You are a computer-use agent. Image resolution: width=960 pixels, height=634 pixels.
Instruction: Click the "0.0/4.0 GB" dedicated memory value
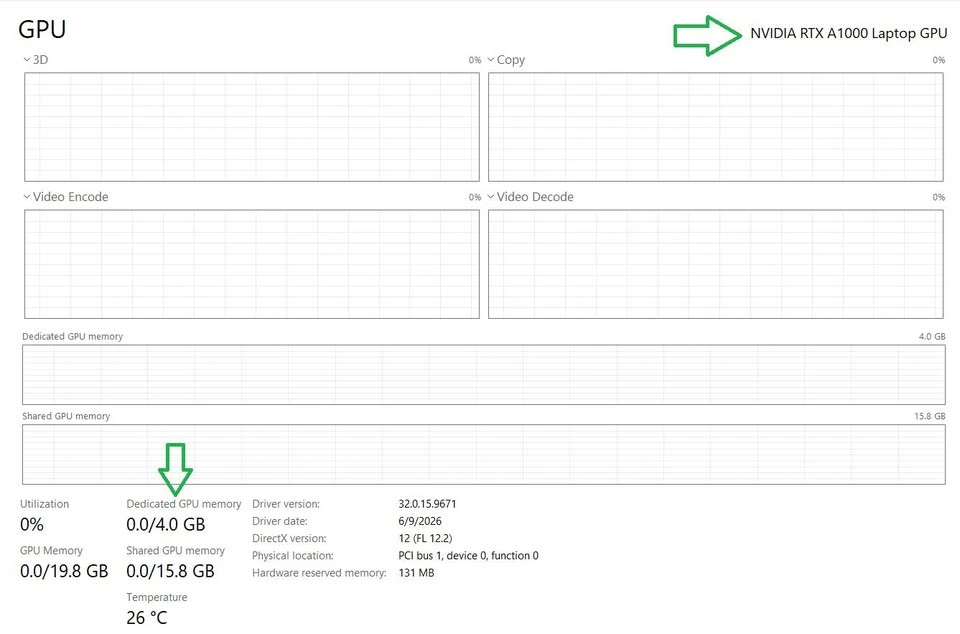(166, 524)
